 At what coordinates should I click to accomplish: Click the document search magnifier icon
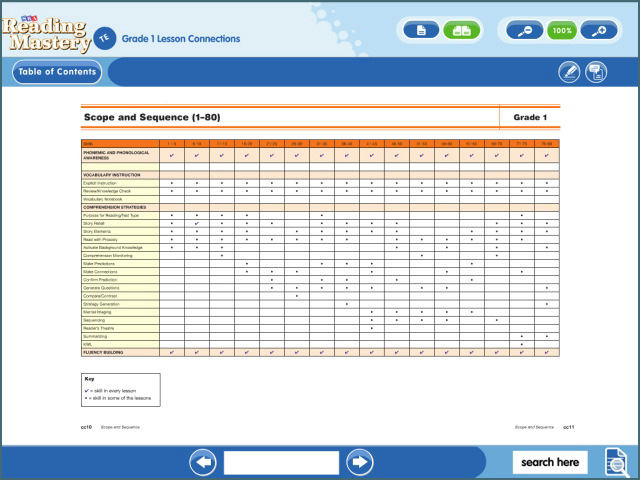pyautogui.click(x=615, y=462)
